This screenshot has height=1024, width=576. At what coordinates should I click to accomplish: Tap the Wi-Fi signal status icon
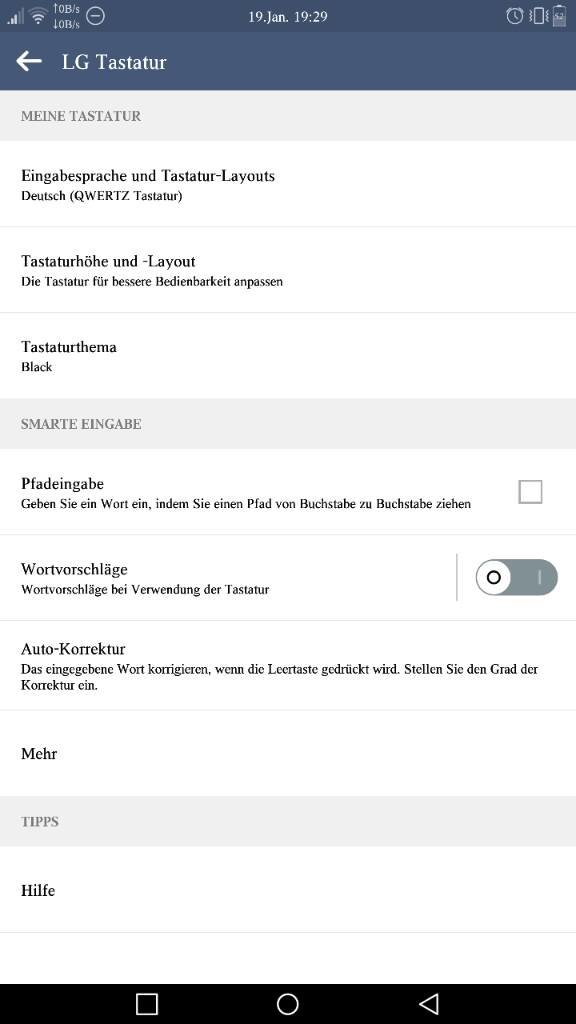coord(39,16)
